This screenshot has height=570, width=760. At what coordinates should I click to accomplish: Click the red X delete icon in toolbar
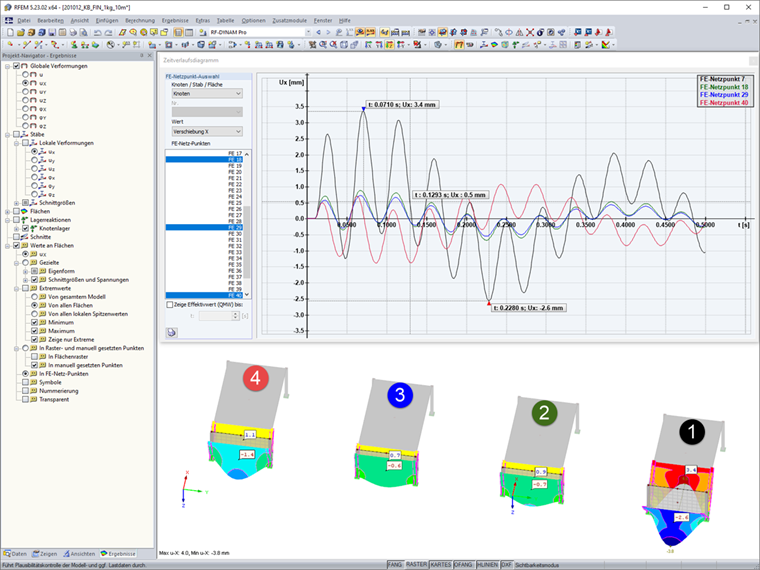pyautogui.click(x=530, y=32)
